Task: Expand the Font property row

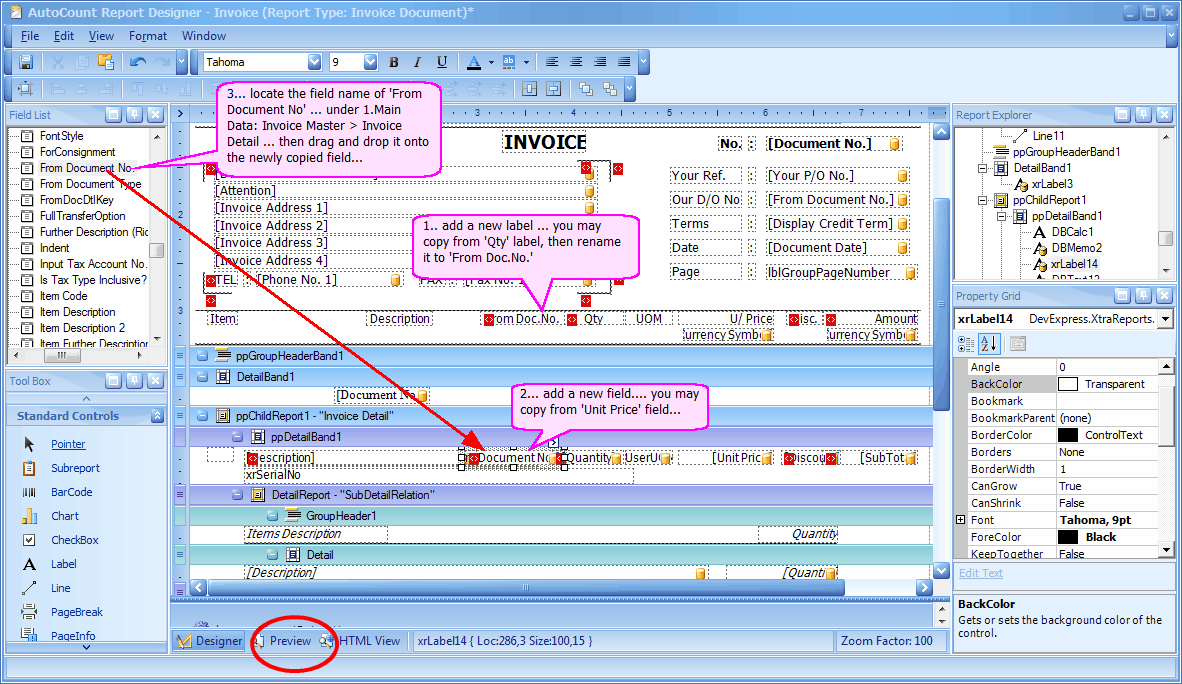Action: [960, 520]
